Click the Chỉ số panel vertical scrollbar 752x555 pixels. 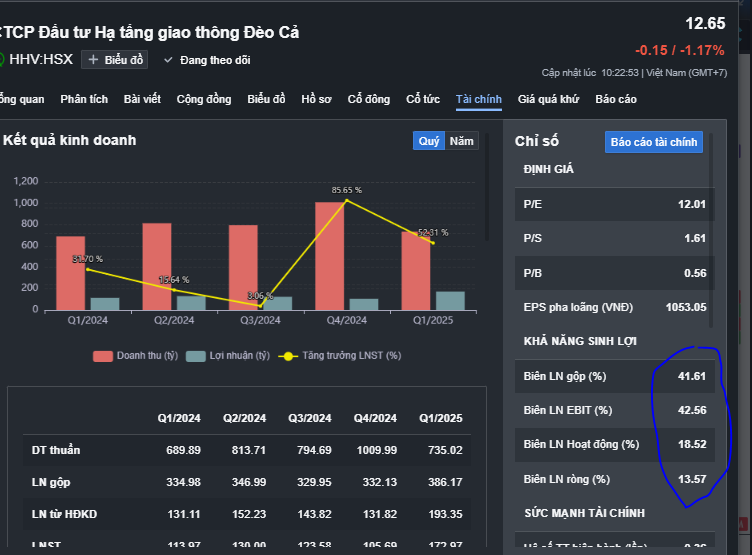coord(712,240)
